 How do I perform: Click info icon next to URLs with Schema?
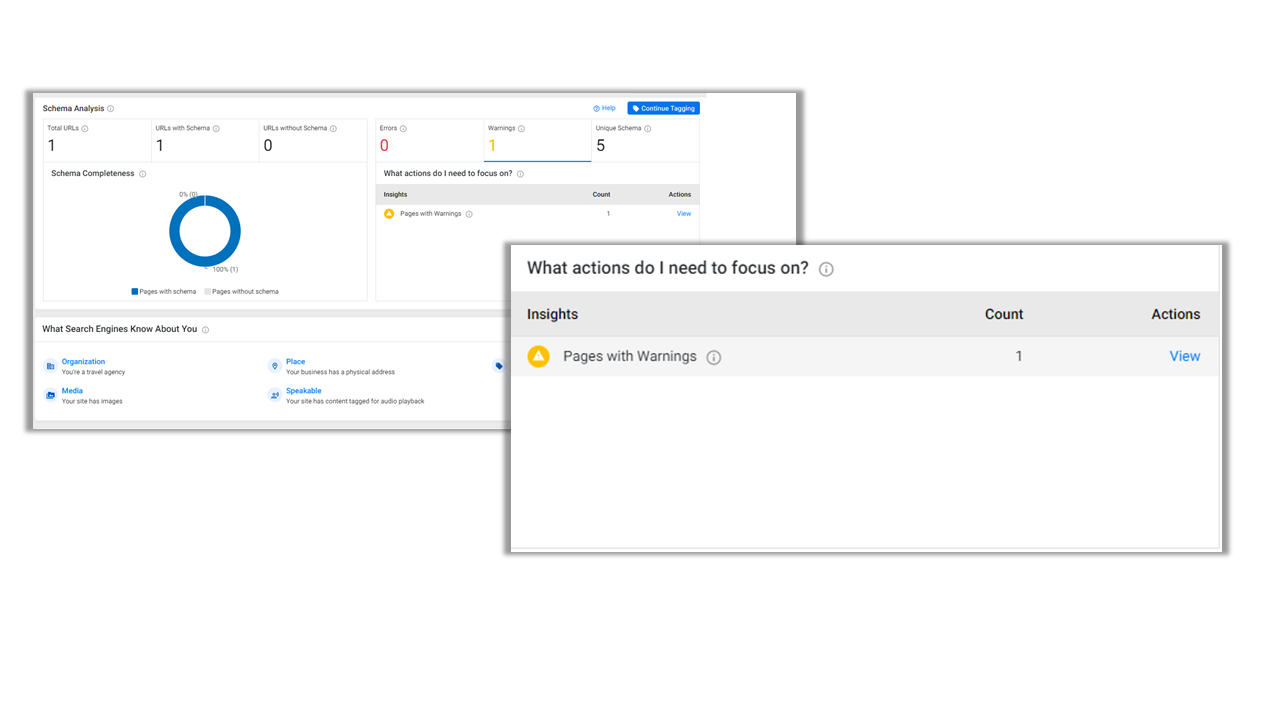(216, 129)
